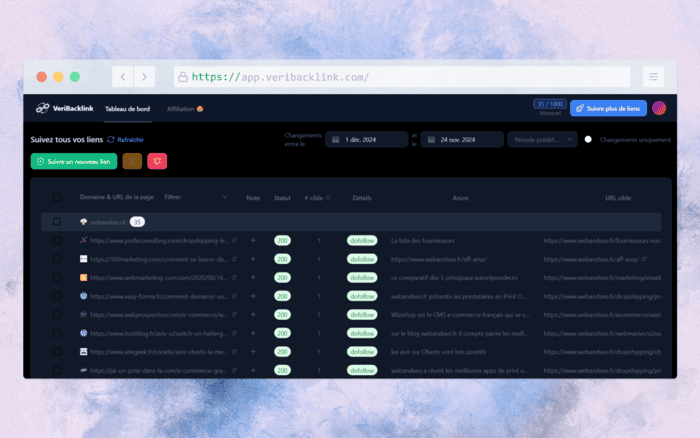Check the select-all checkbox in table header
Screen dimensions: 700x438
[x=57, y=197]
